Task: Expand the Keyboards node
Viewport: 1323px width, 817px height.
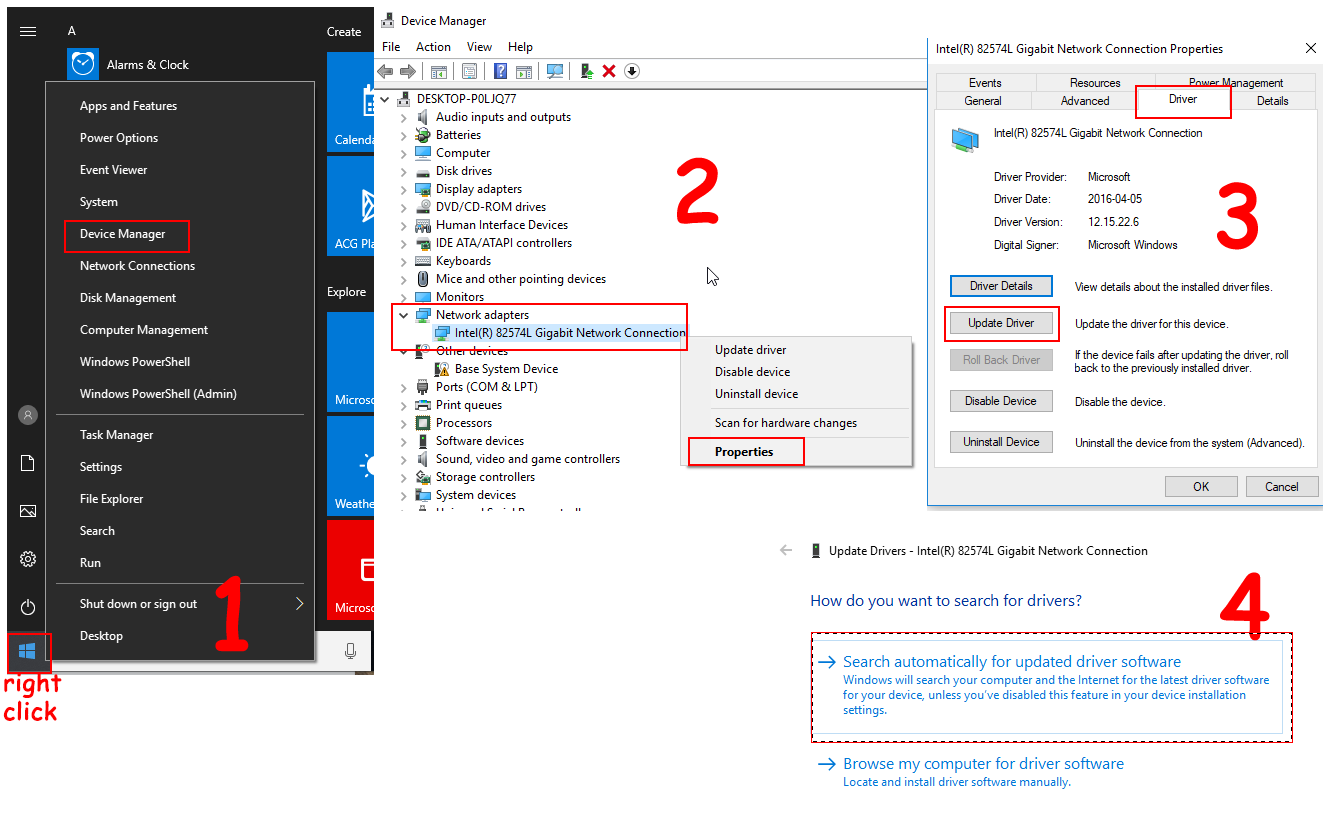Action: point(404,261)
